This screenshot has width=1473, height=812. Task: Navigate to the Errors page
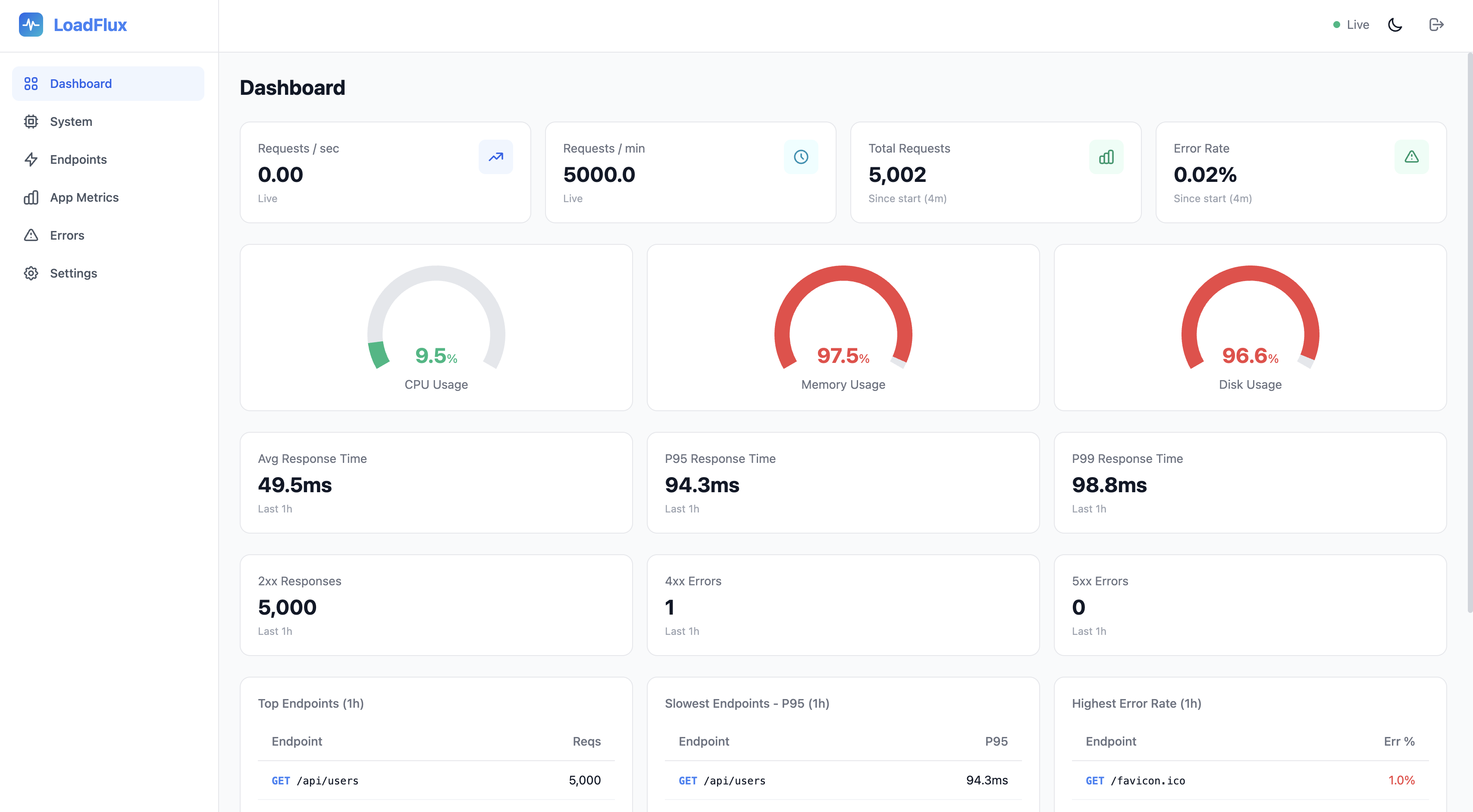pos(108,235)
